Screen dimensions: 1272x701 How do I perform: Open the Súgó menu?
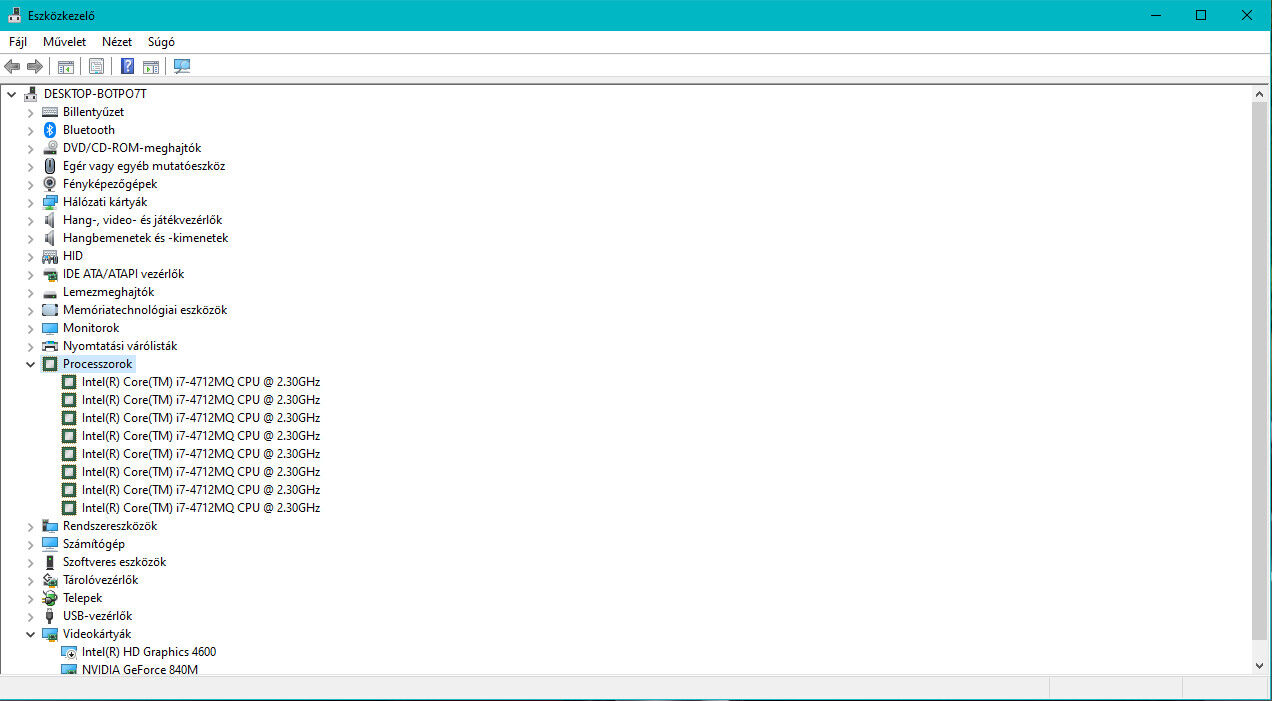[x=161, y=42]
